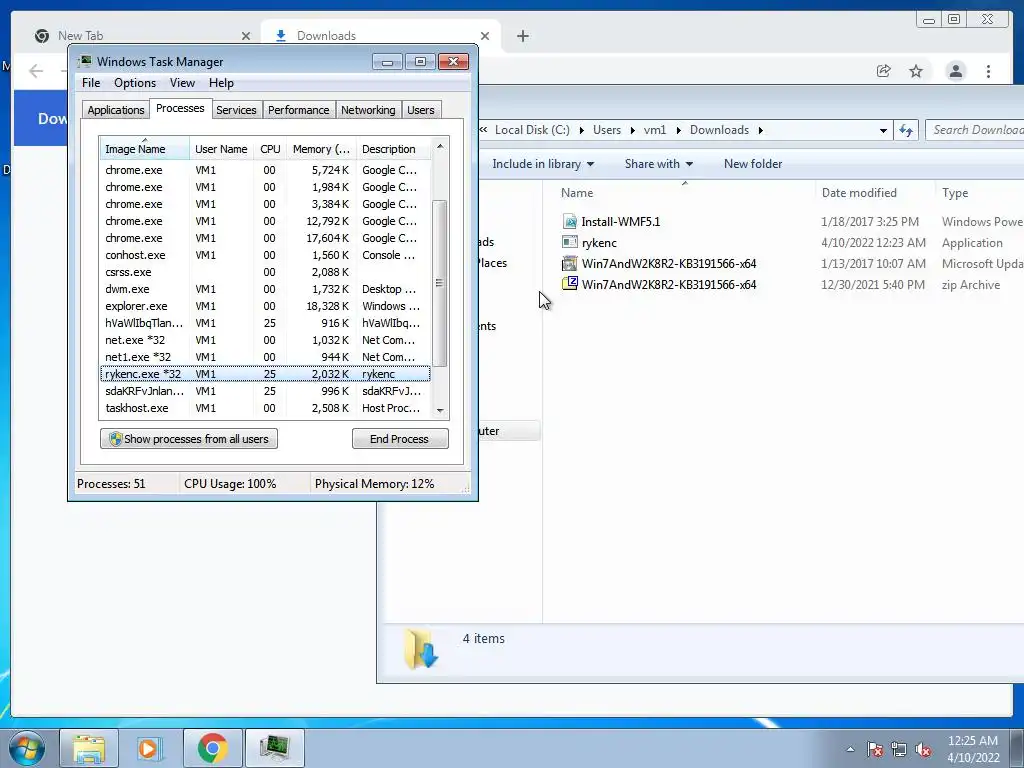
Task: Click process list scroll up arrow
Action: pyautogui.click(x=440, y=146)
